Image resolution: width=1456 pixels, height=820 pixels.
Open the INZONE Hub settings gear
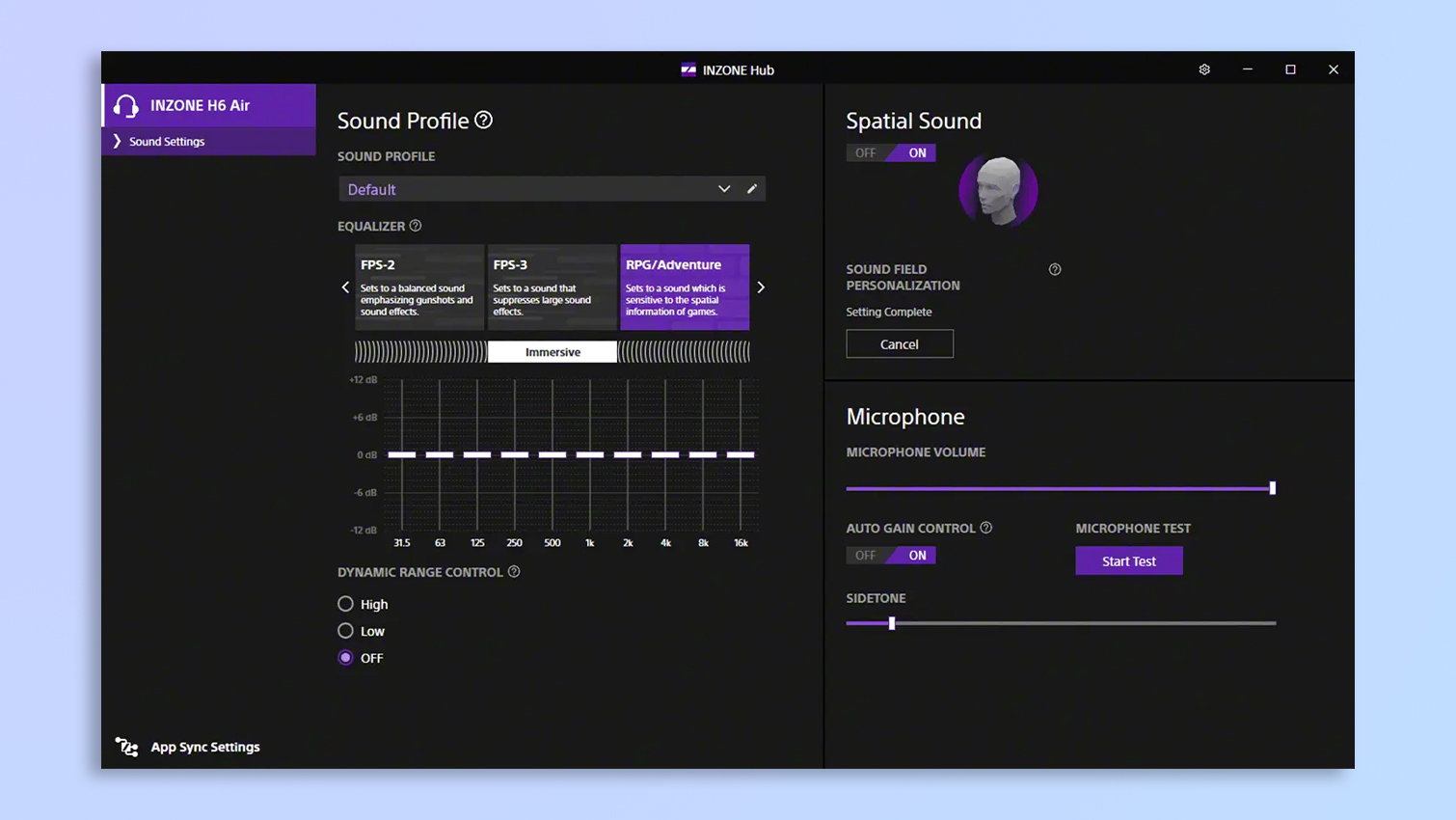pos(1203,69)
